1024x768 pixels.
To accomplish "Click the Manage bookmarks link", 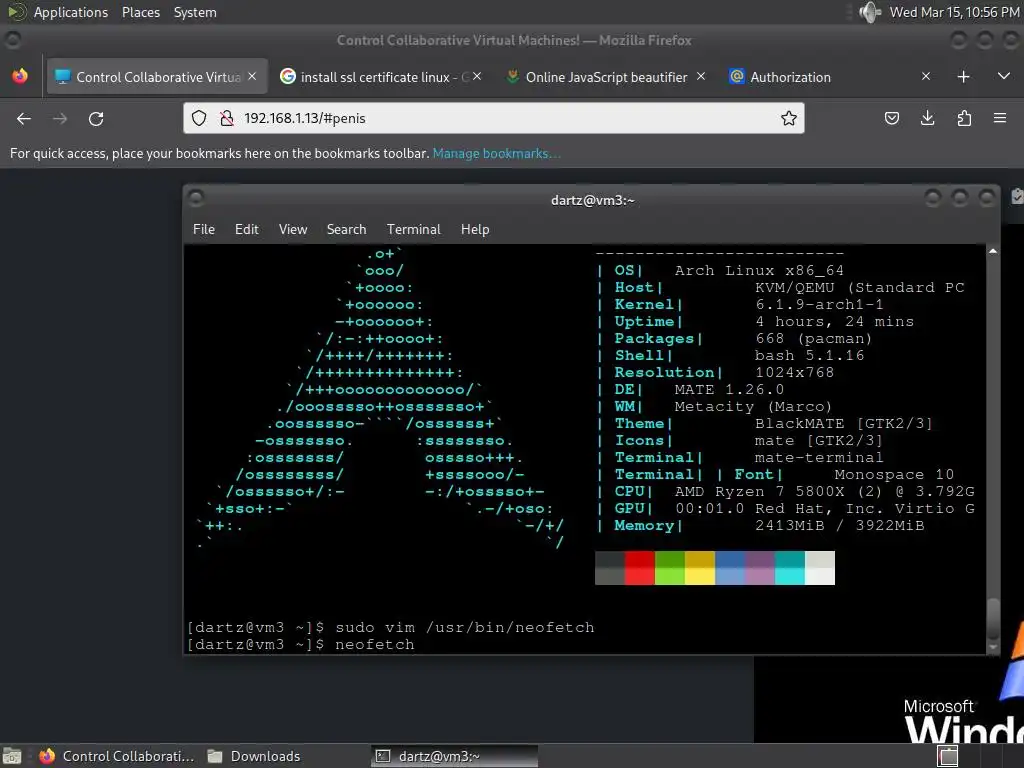I will 496,153.
